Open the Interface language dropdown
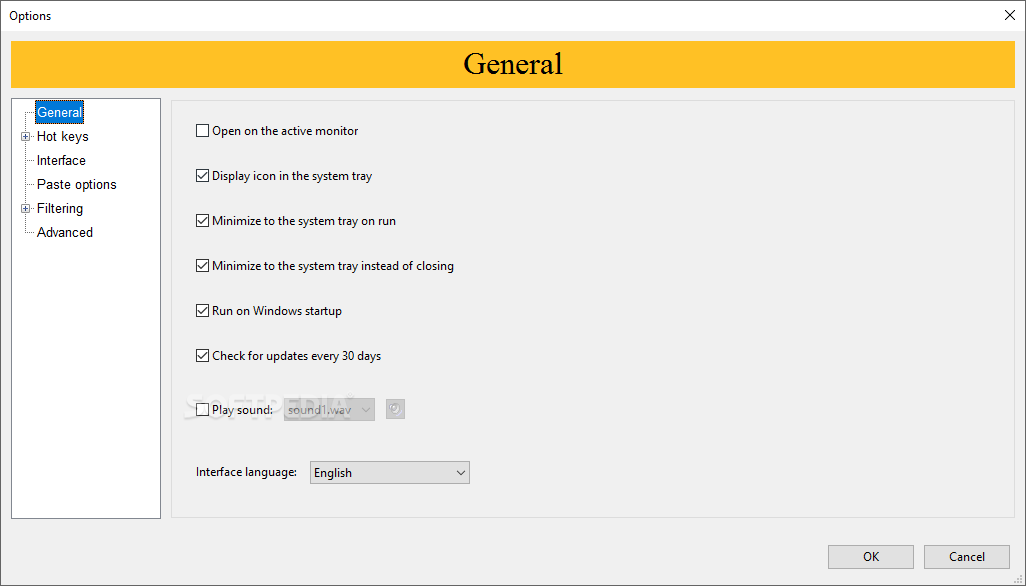This screenshot has height=586, width=1026. coord(389,473)
